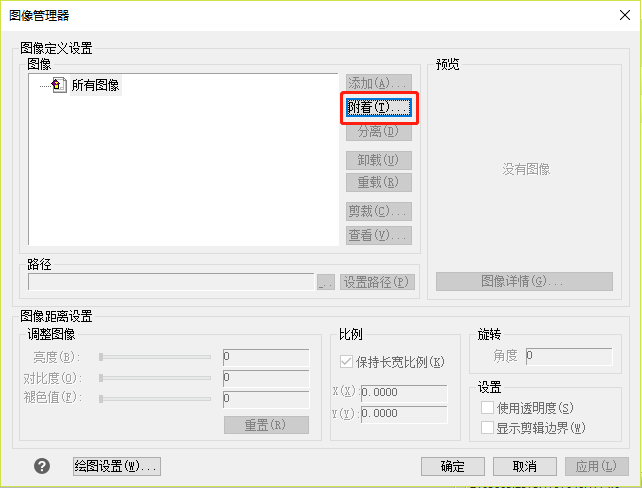
Task: Click the 添加(A)... button
Action: coord(379,83)
